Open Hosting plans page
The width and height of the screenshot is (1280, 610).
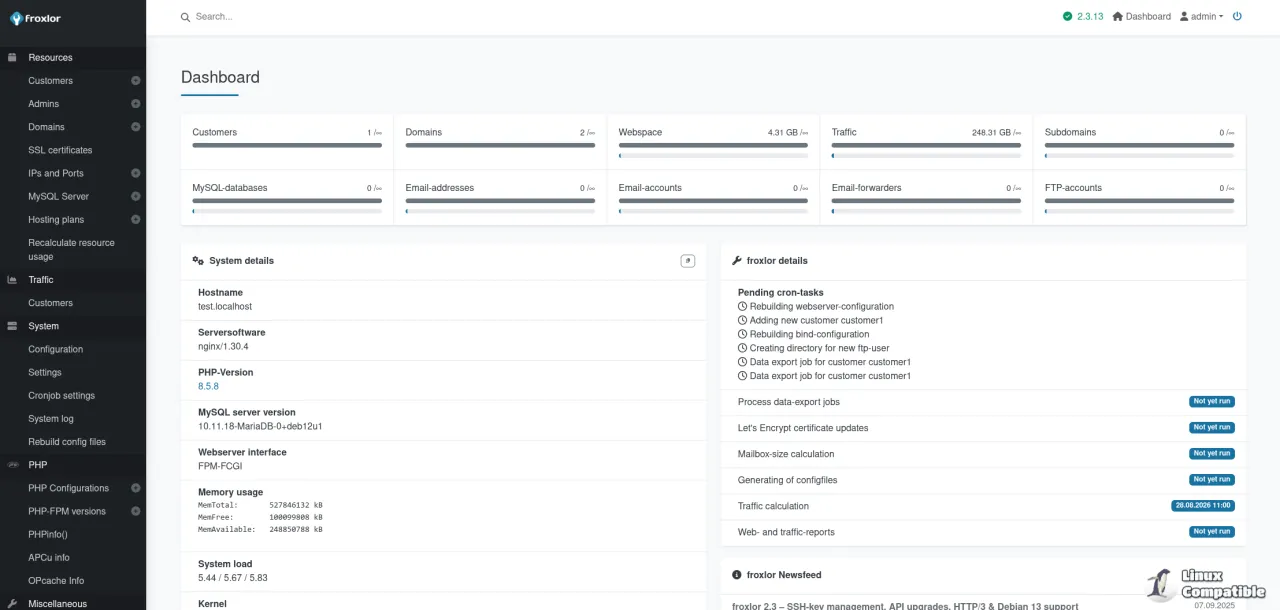point(56,219)
